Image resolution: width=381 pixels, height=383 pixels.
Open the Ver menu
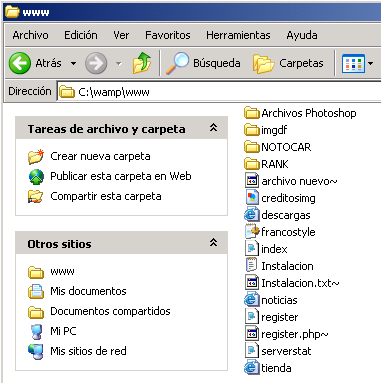click(x=121, y=35)
